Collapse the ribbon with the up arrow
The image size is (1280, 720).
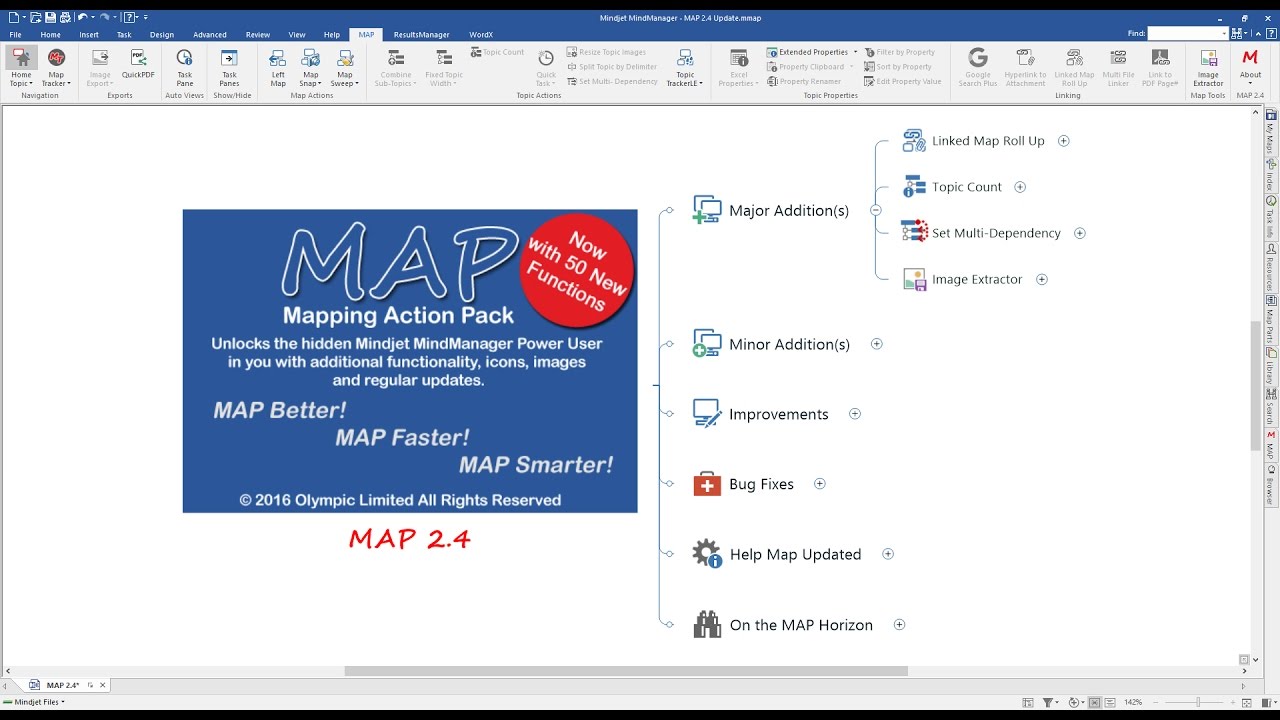(1256, 33)
